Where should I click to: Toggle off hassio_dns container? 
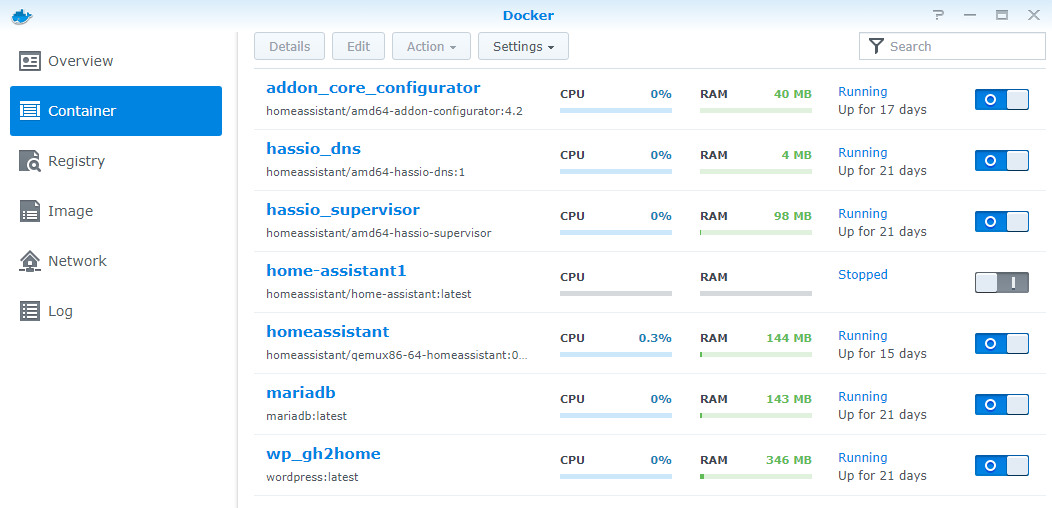[x=1002, y=160]
